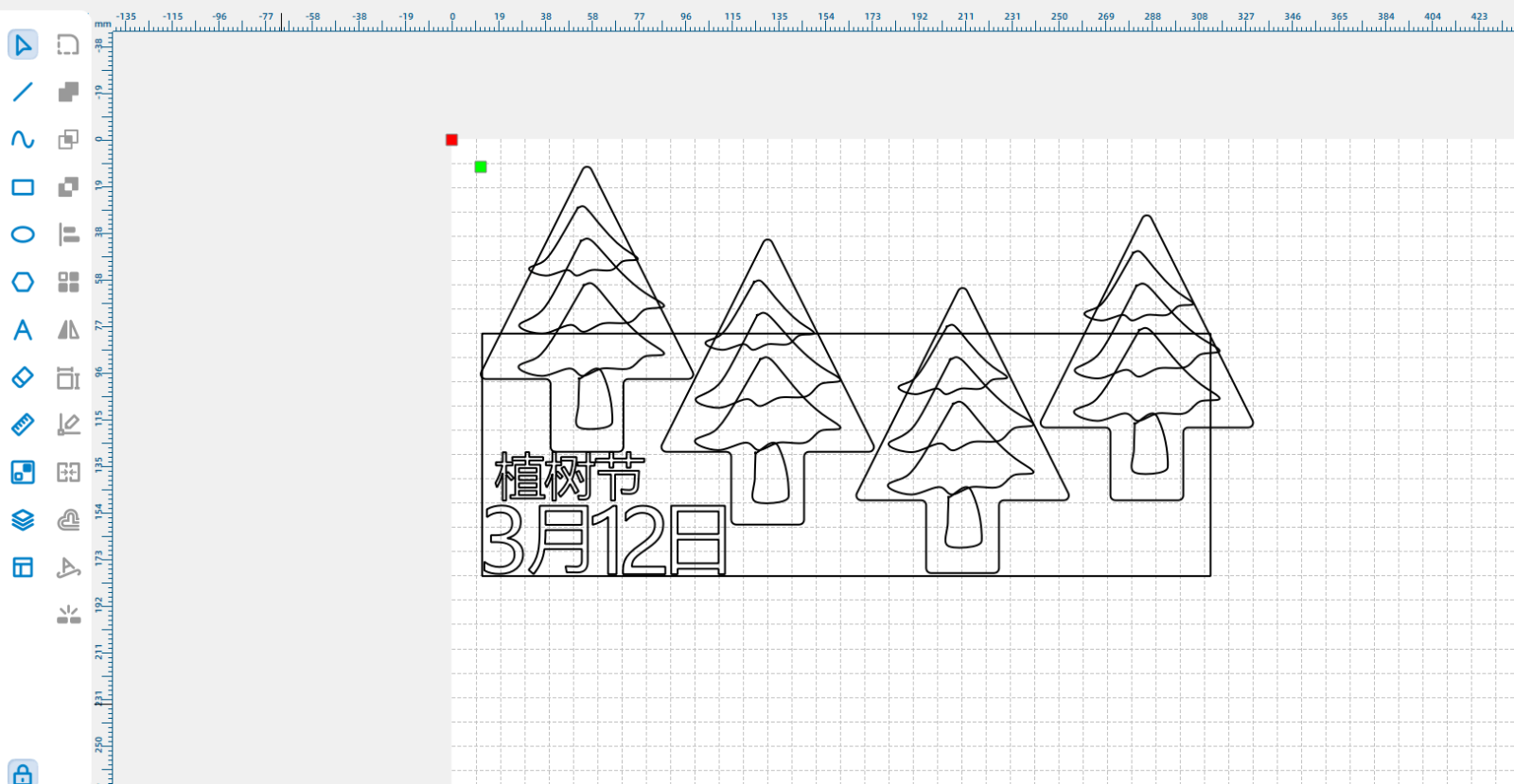Select the "3月12日" outlined text
The height and width of the screenshot is (784, 1514).
[x=605, y=541]
